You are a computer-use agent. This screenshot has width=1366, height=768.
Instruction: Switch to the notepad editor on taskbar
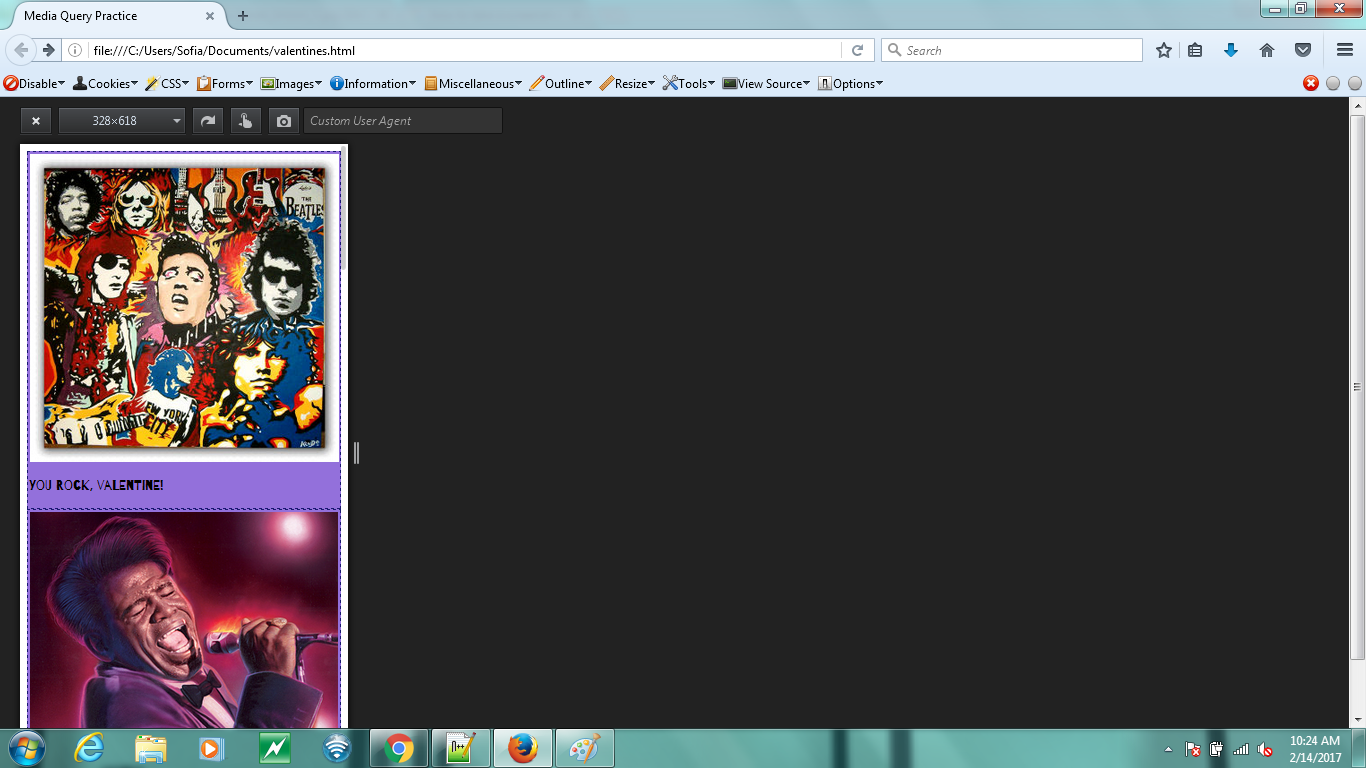[461, 748]
